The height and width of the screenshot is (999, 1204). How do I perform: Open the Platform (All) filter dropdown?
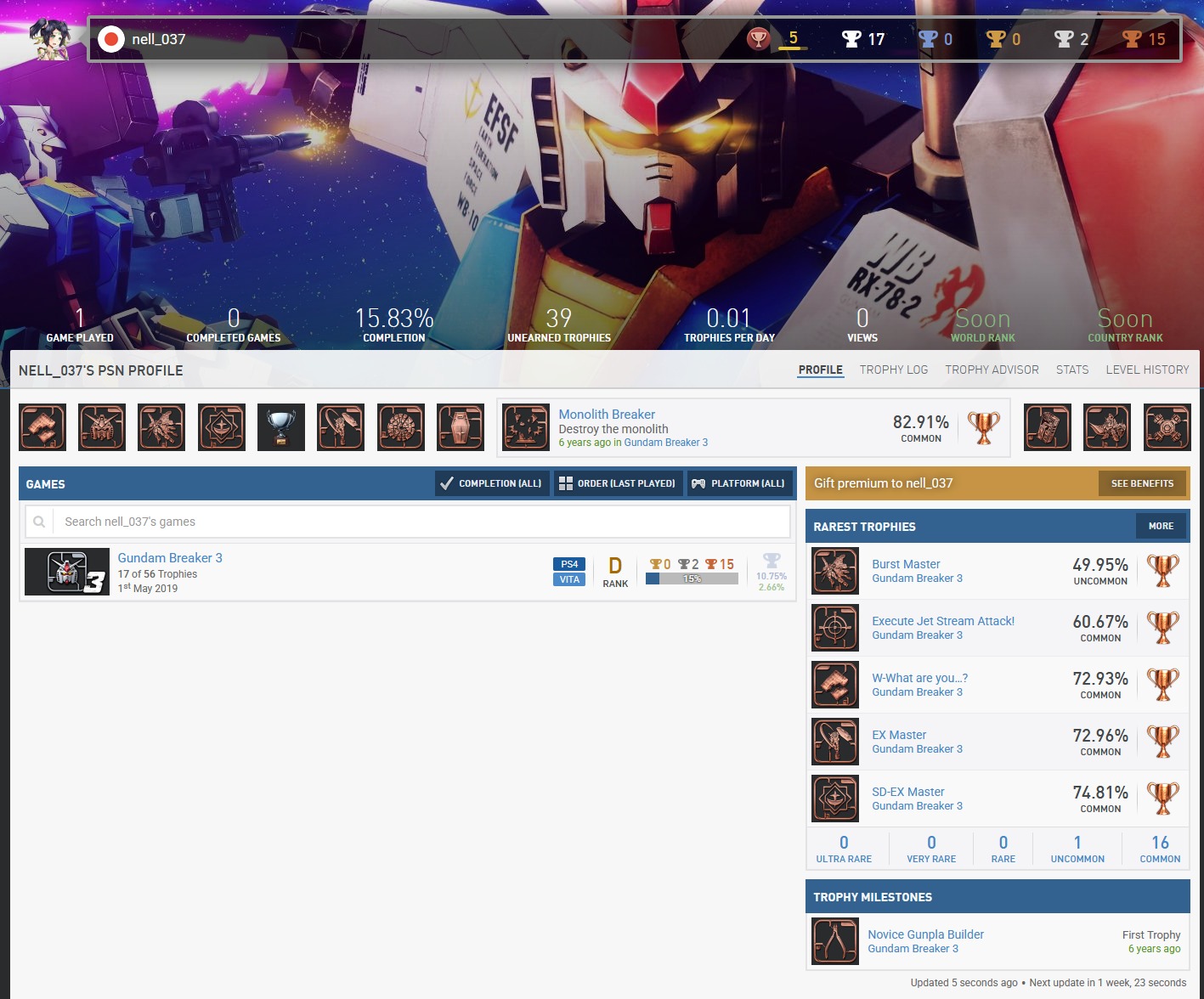coord(739,483)
